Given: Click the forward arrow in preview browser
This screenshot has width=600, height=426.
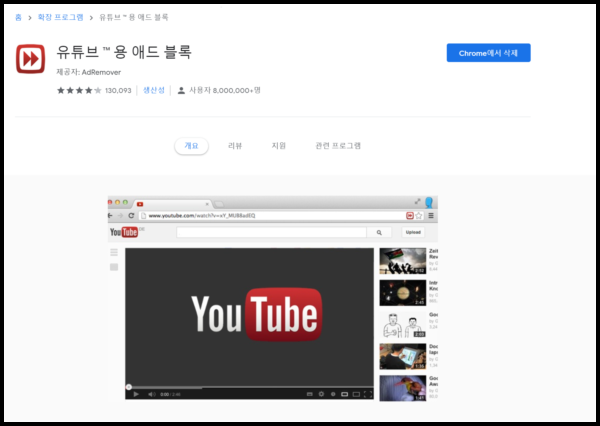Looking at the screenshot, I should tap(120, 215).
